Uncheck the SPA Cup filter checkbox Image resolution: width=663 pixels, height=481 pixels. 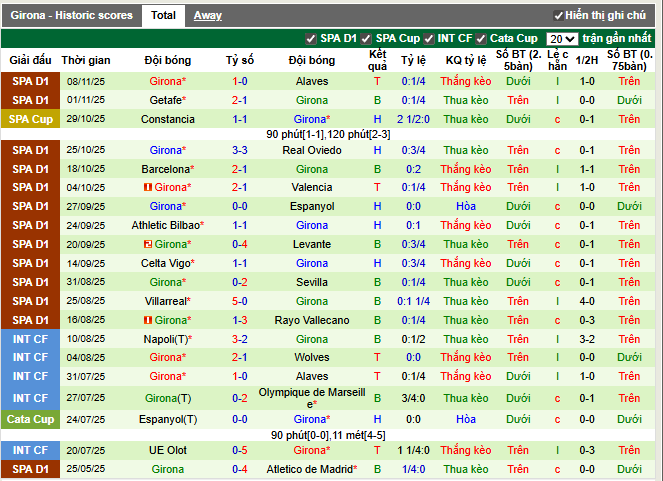point(366,39)
